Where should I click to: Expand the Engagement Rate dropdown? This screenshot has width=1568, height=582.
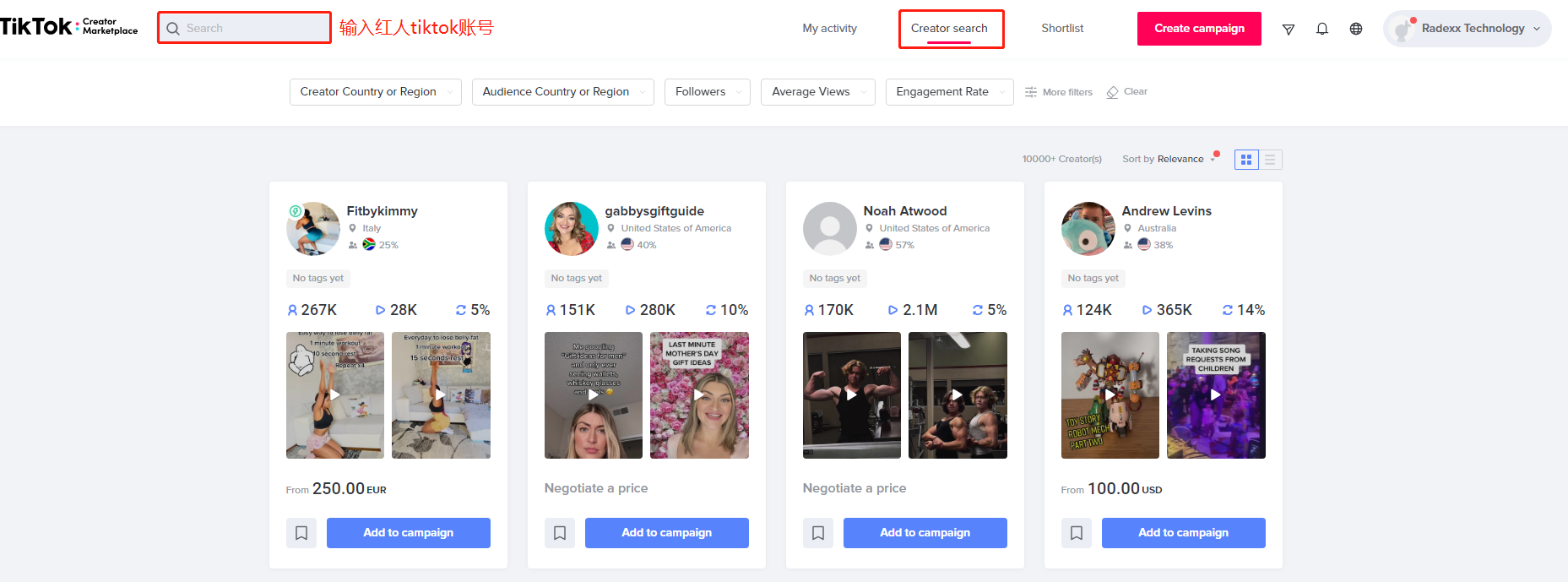coord(949,92)
